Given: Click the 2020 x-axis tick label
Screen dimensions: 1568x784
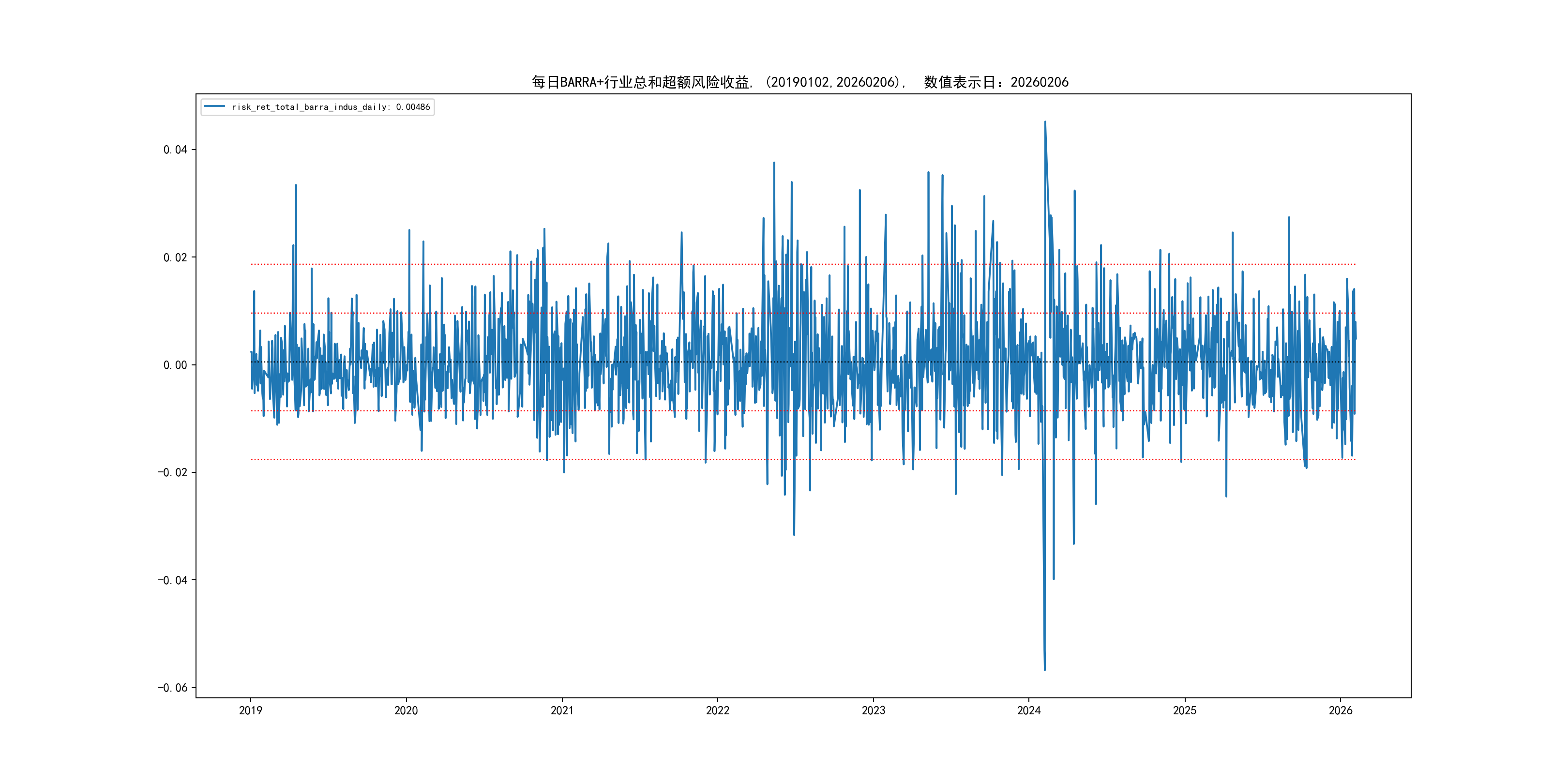Looking at the screenshot, I should [406, 710].
